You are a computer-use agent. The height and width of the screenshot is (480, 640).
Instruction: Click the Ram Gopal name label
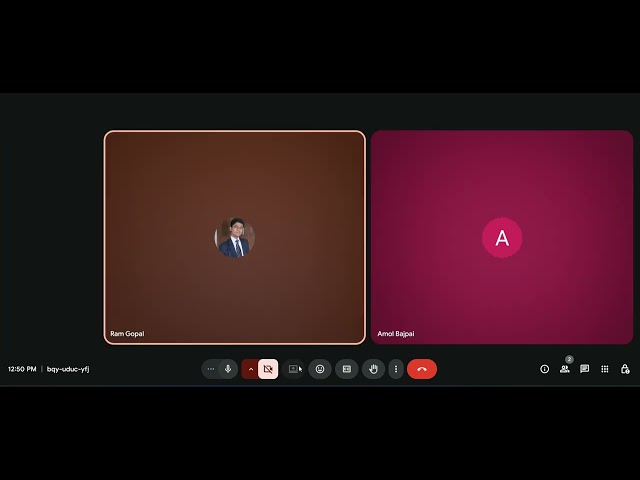pyautogui.click(x=127, y=333)
